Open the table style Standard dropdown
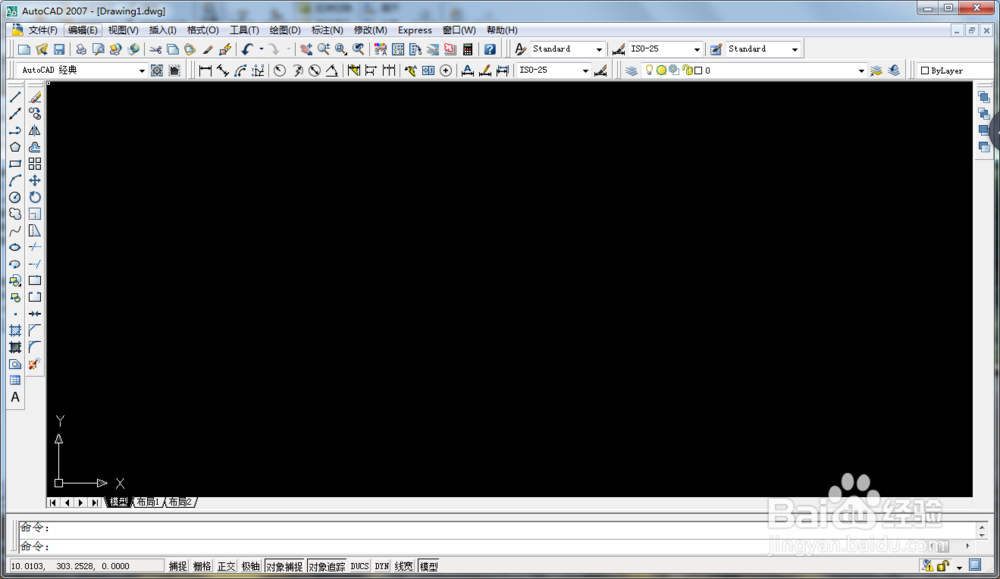1000x579 pixels. pyautogui.click(x=795, y=49)
